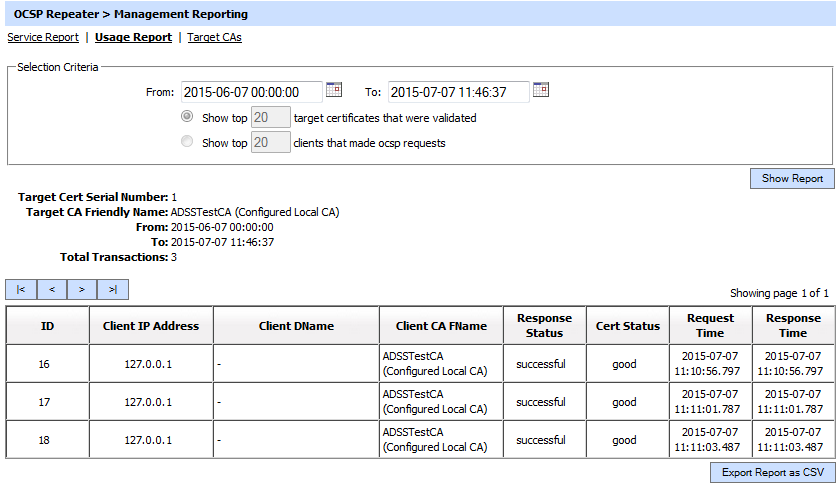Viewport: 838px width, 485px height.
Task: Click the To date input field
Action: [x=458, y=92]
